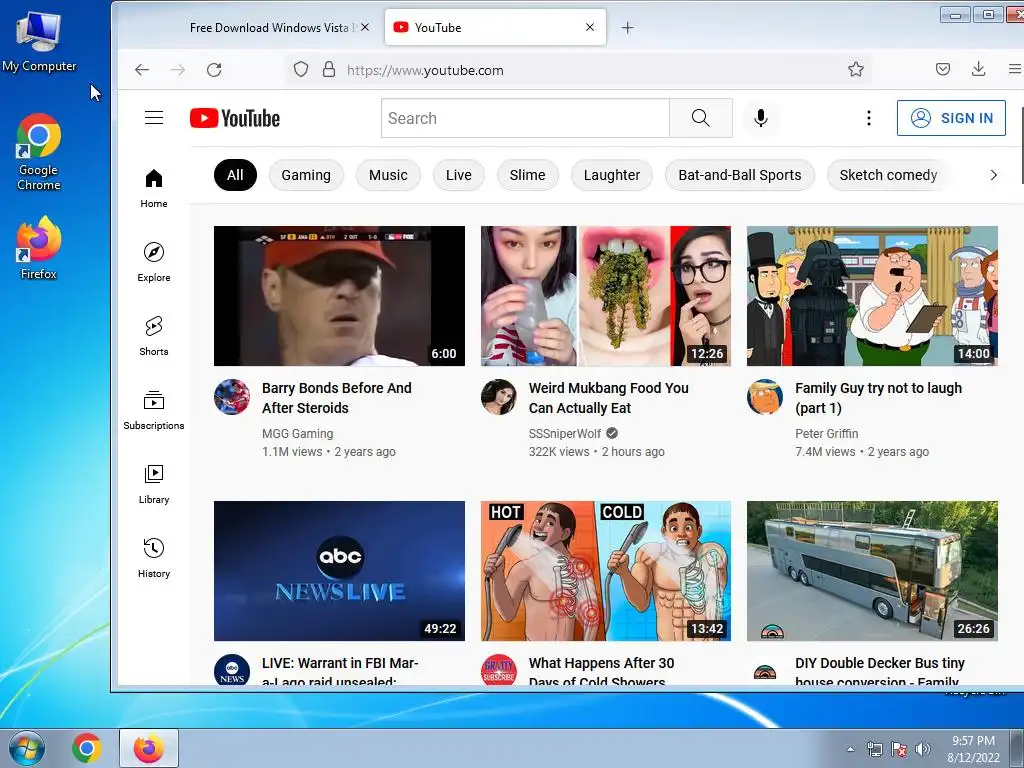Go to Home in the sidebar
The width and height of the screenshot is (1024, 768).
tap(153, 188)
